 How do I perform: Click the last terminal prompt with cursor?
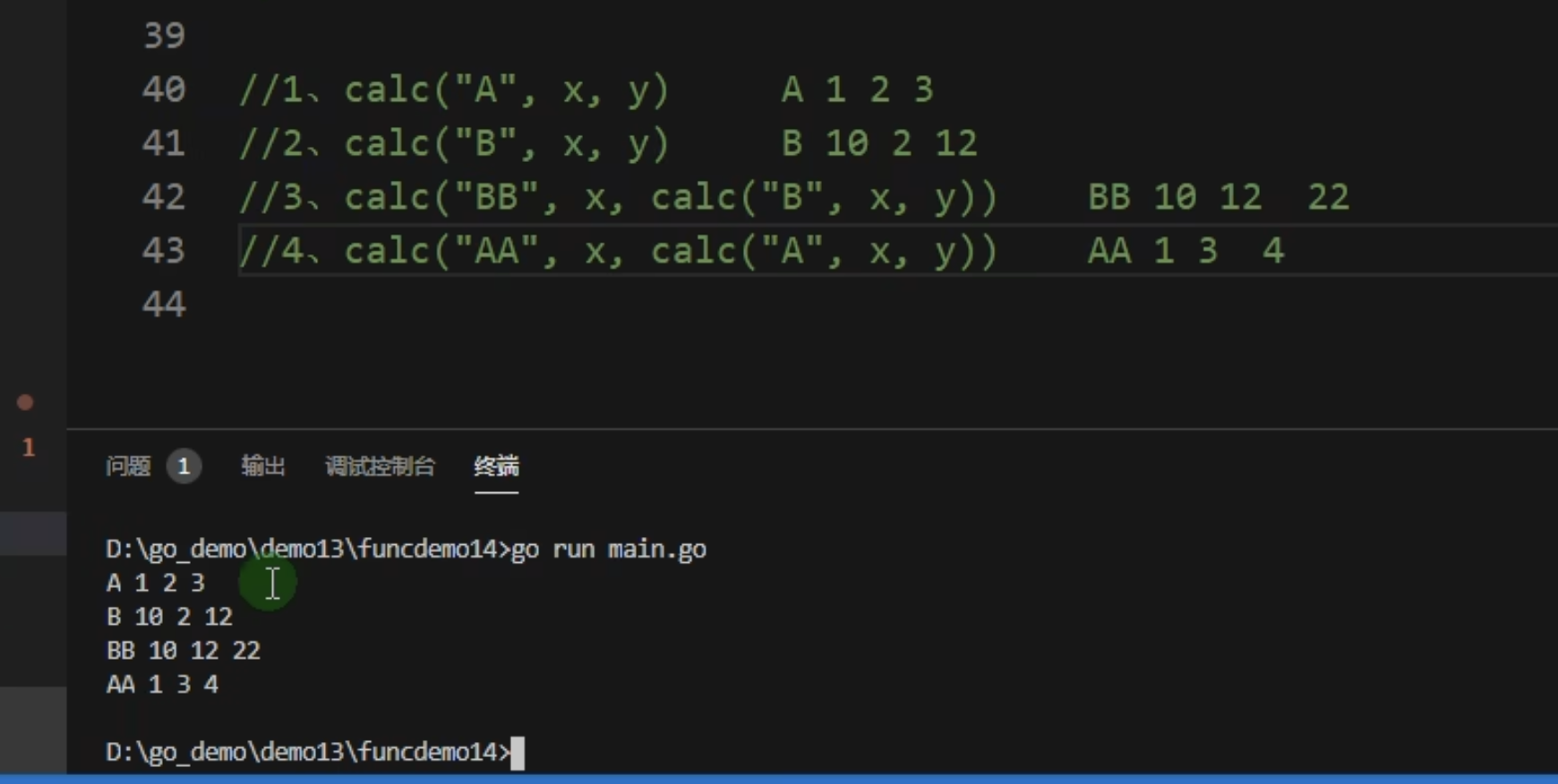point(315,752)
